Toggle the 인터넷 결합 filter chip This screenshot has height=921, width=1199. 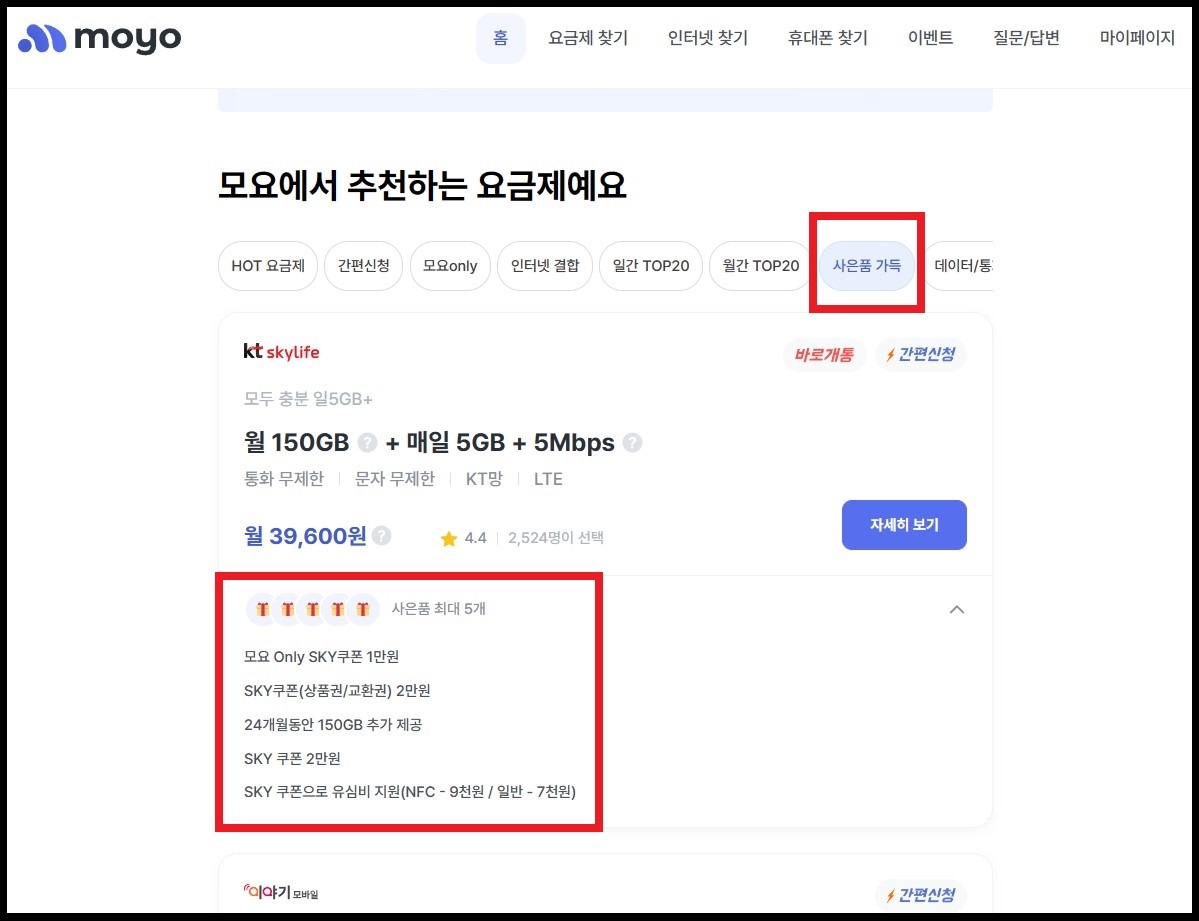(544, 266)
